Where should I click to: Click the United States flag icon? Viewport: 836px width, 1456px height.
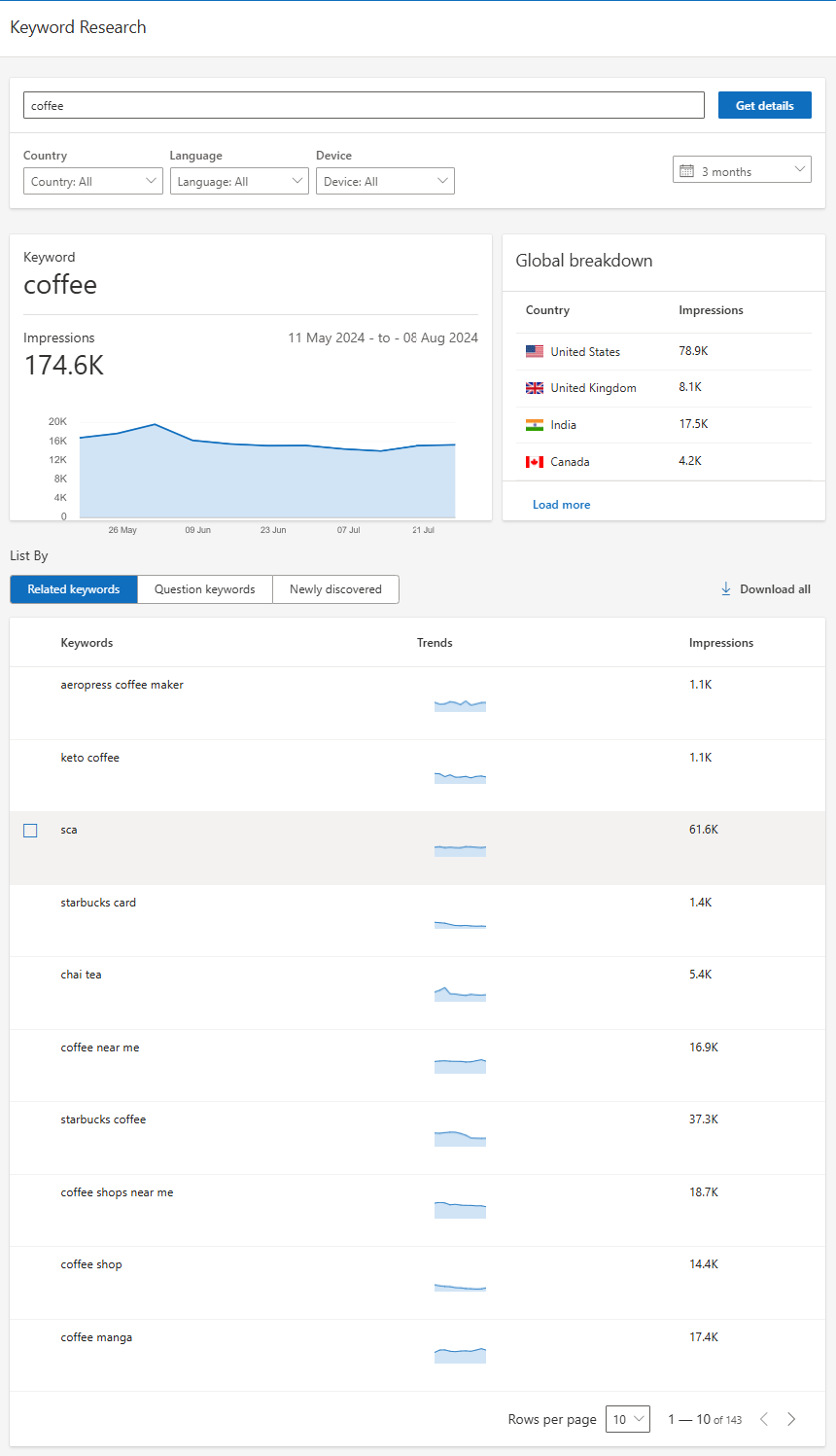click(535, 352)
